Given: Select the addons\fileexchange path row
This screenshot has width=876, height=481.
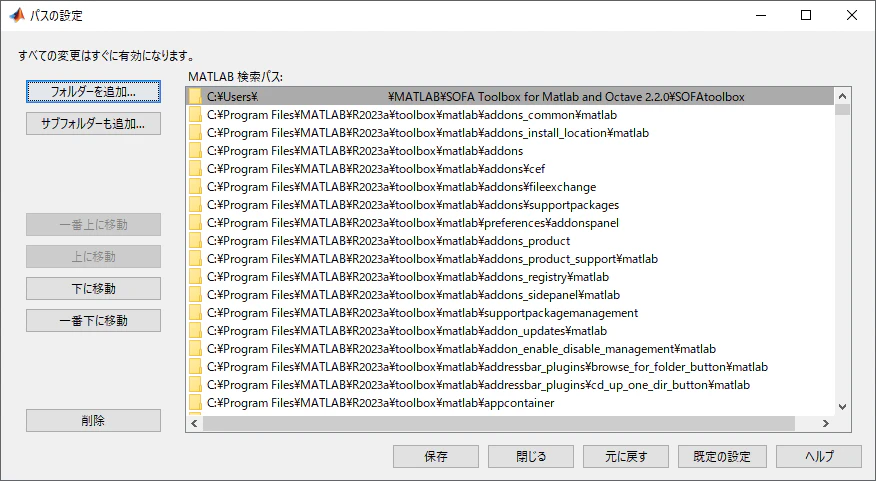Looking at the screenshot, I should click(x=510, y=187).
